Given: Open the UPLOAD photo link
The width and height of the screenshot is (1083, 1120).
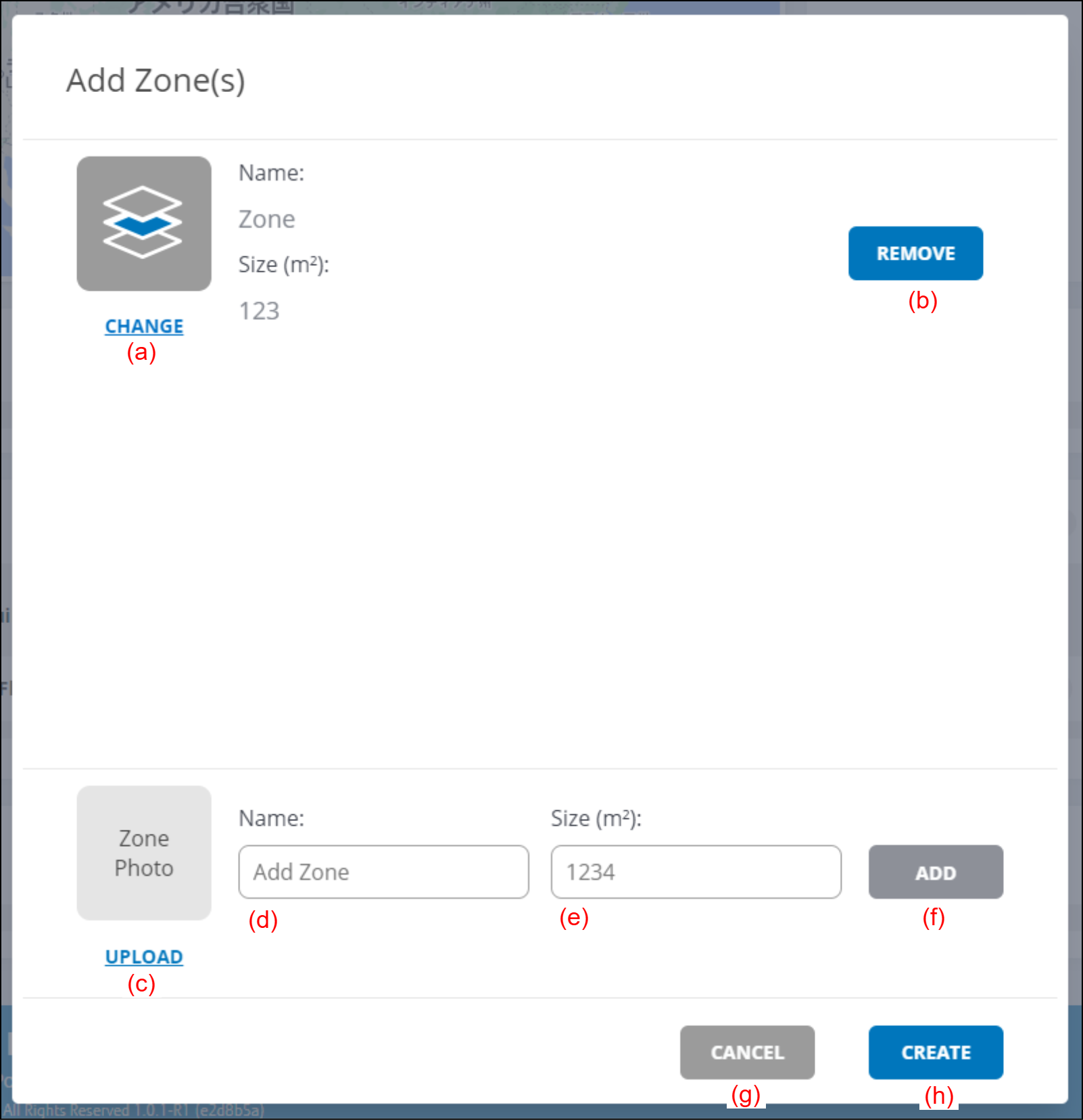Looking at the screenshot, I should click(144, 956).
